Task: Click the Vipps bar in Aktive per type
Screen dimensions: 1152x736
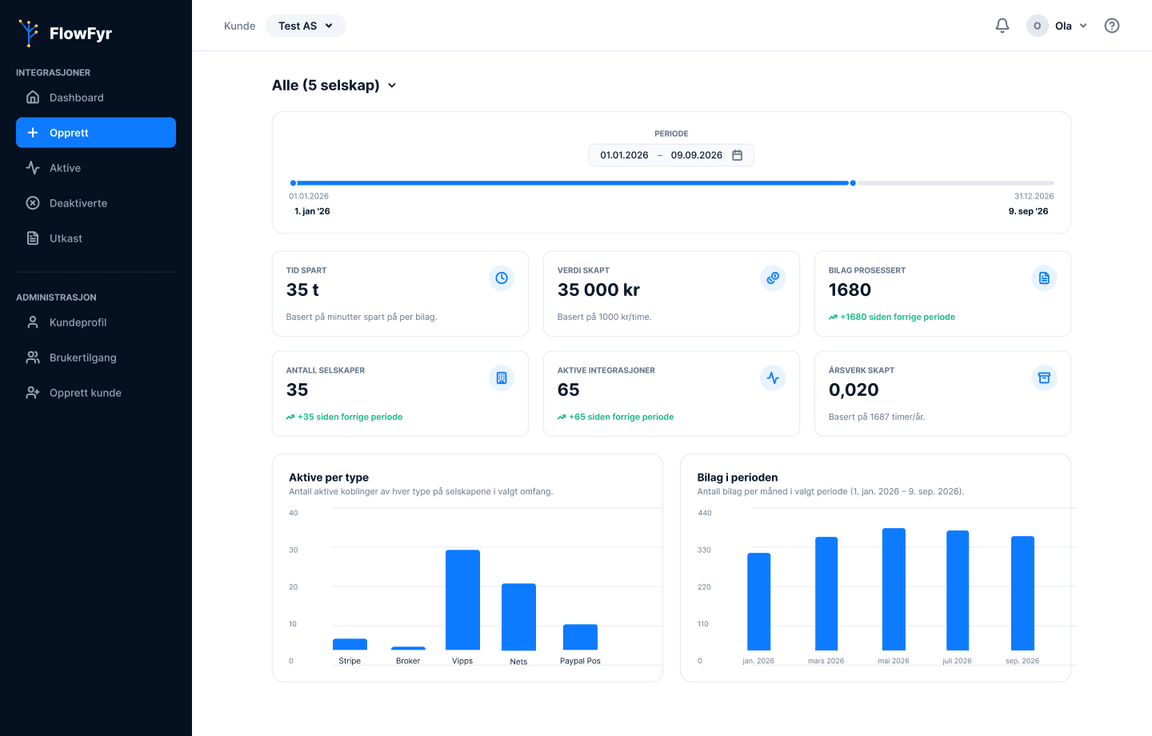Action: point(463,600)
